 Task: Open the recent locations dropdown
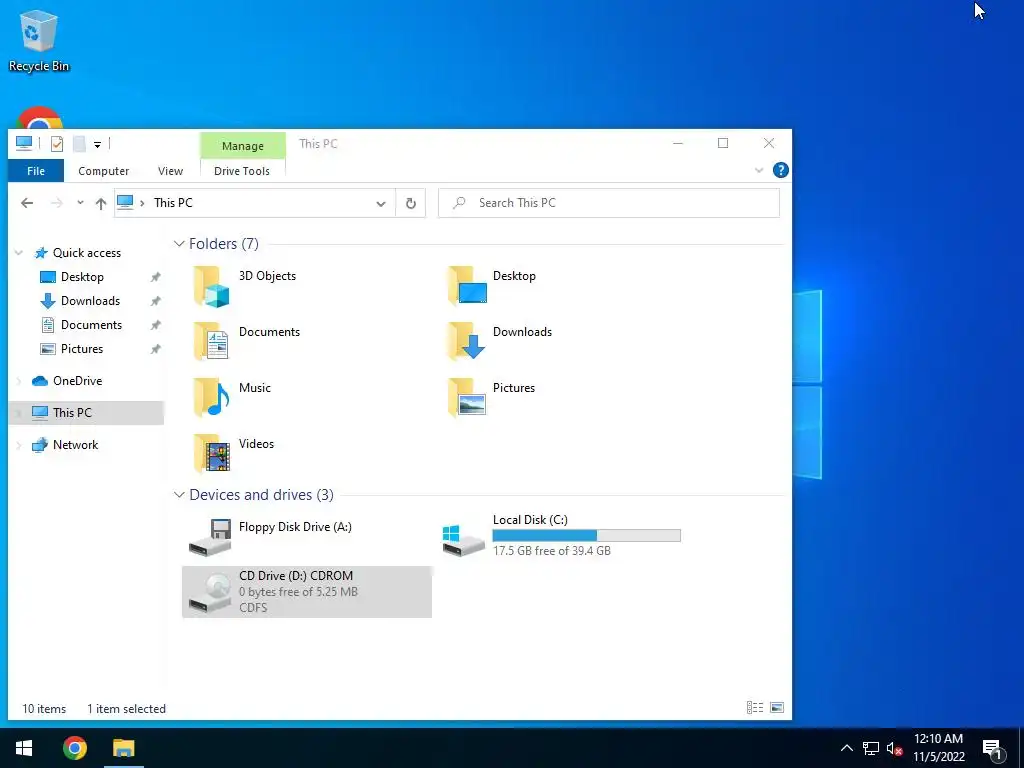[x=80, y=203]
